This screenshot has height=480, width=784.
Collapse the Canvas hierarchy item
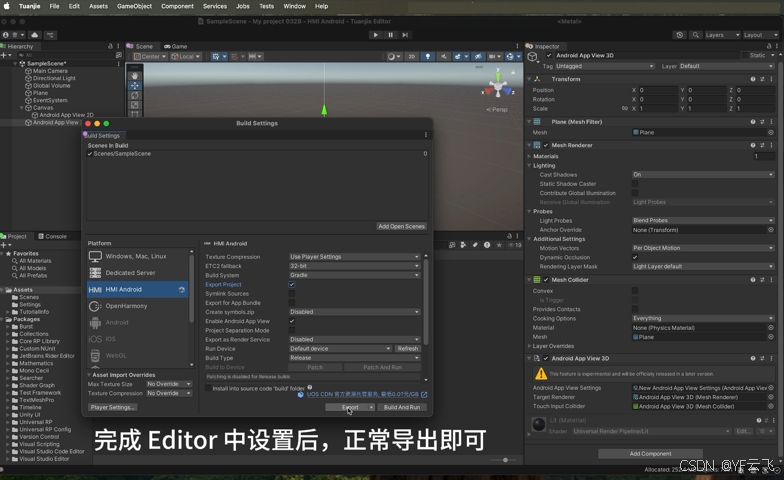pos(22,108)
